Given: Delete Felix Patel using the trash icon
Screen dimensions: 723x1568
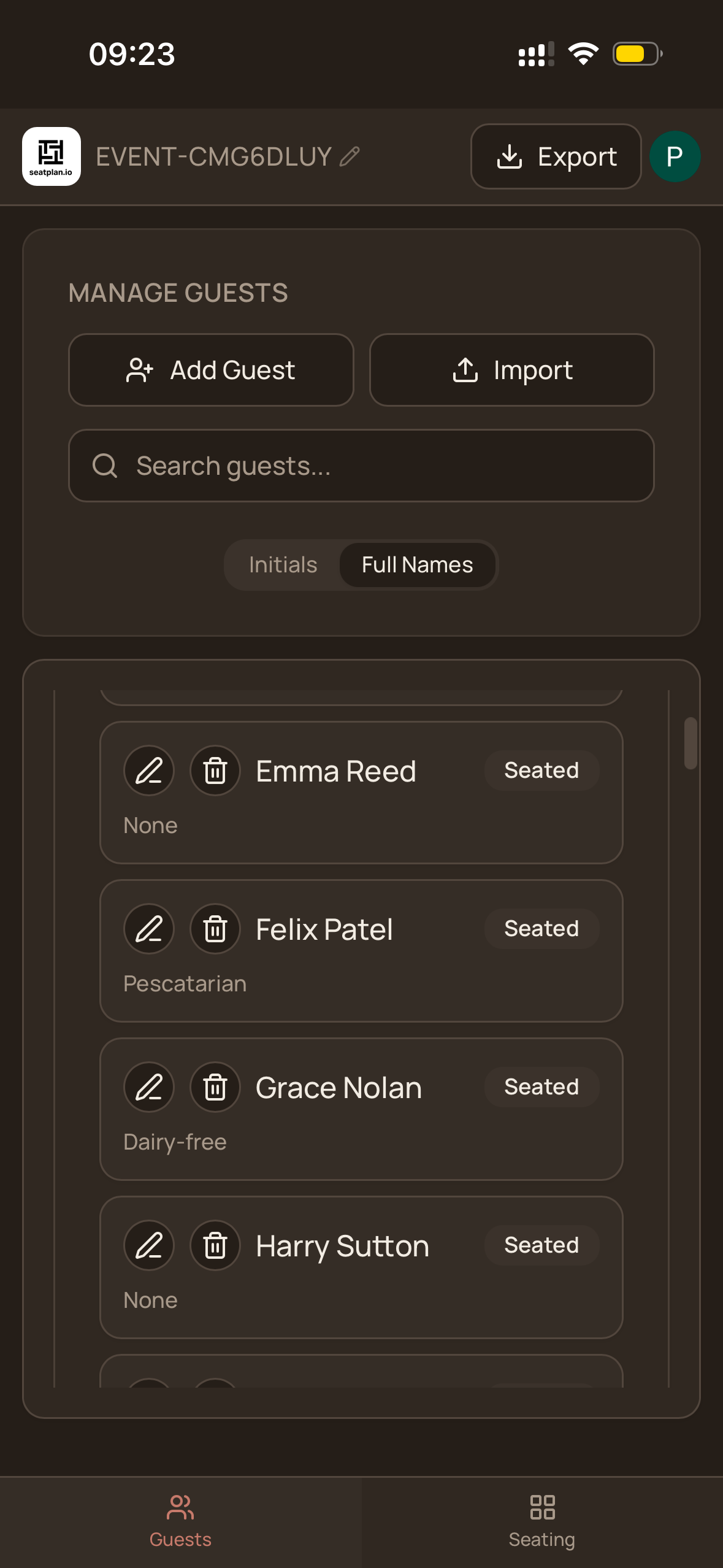Looking at the screenshot, I should point(215,929).
